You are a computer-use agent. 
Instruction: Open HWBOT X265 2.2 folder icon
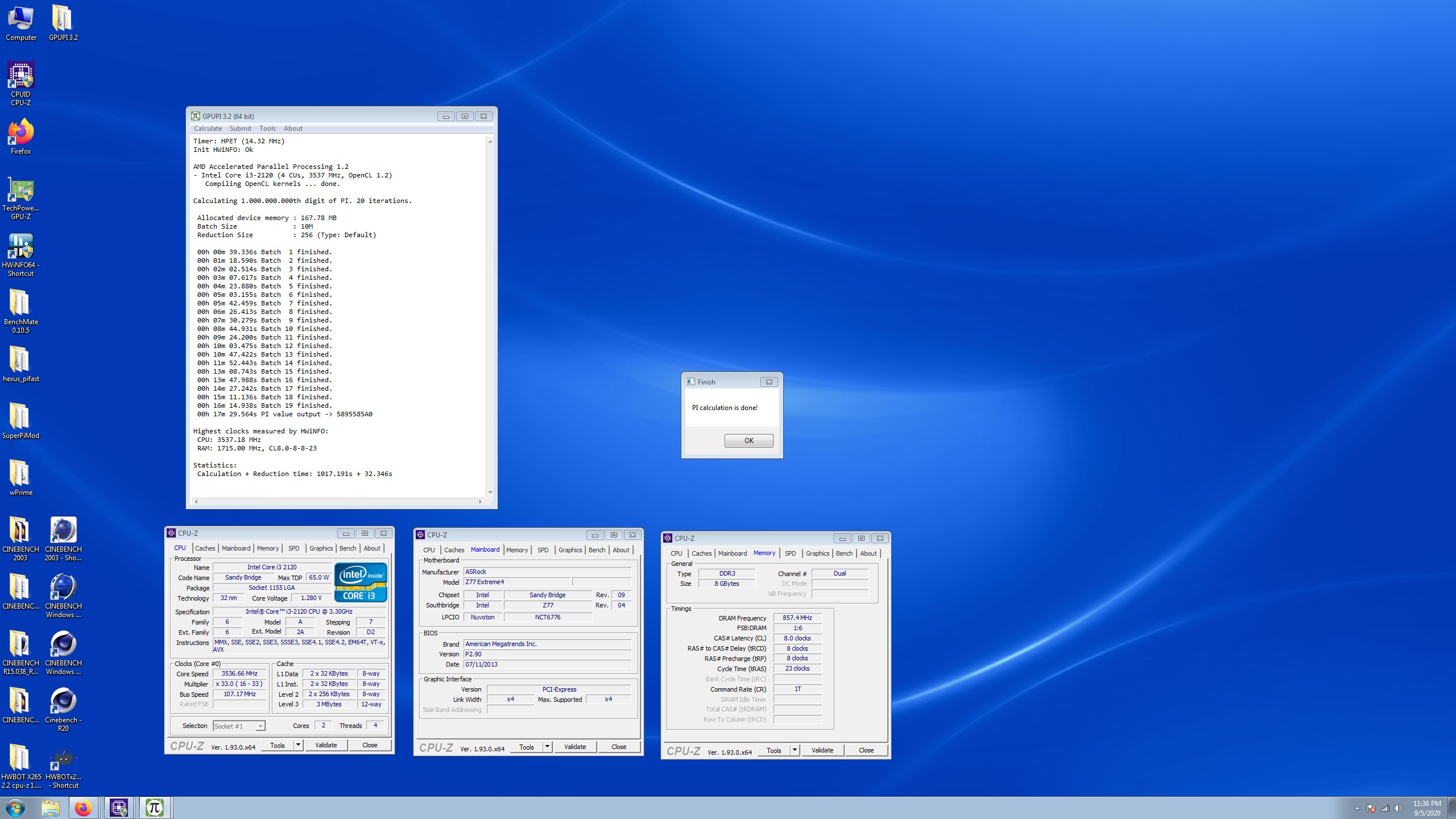pos(21,766)
